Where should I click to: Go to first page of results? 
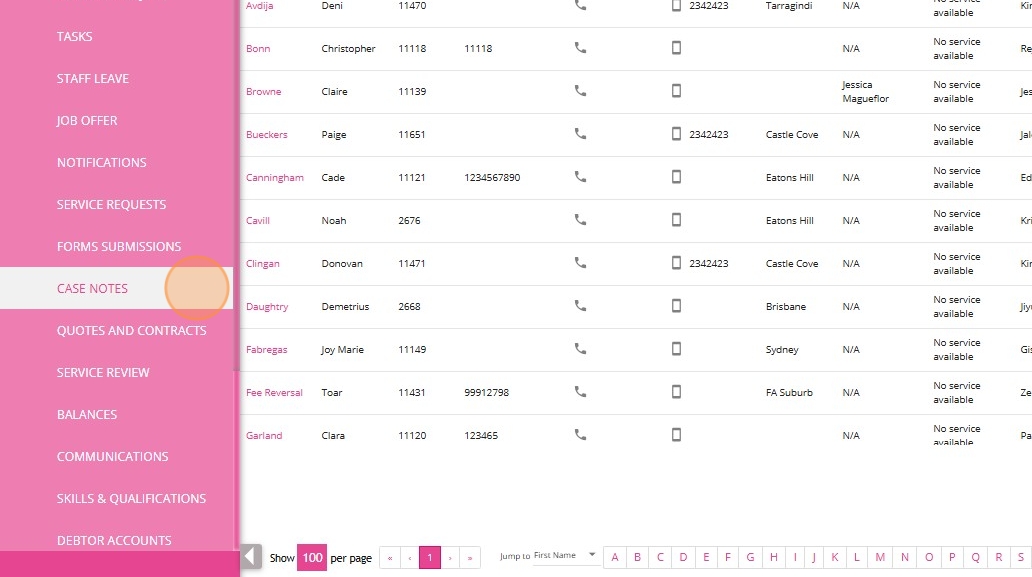point(390,558)
